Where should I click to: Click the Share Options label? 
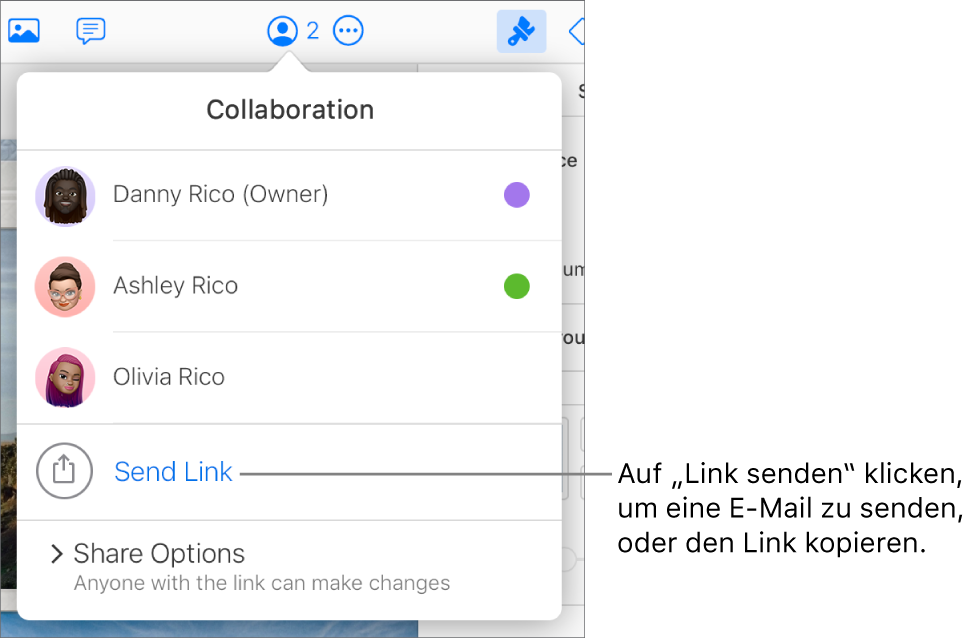click(x=159, y=553)
